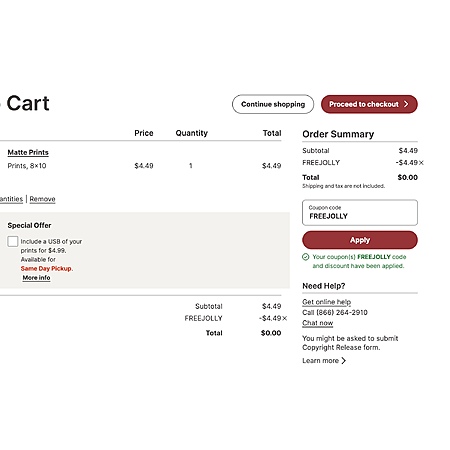Image resolution: width=450 pixels, height=450 pixels.
Task: Click the green coupon applied checkmark icon
Action: [306, 257]
